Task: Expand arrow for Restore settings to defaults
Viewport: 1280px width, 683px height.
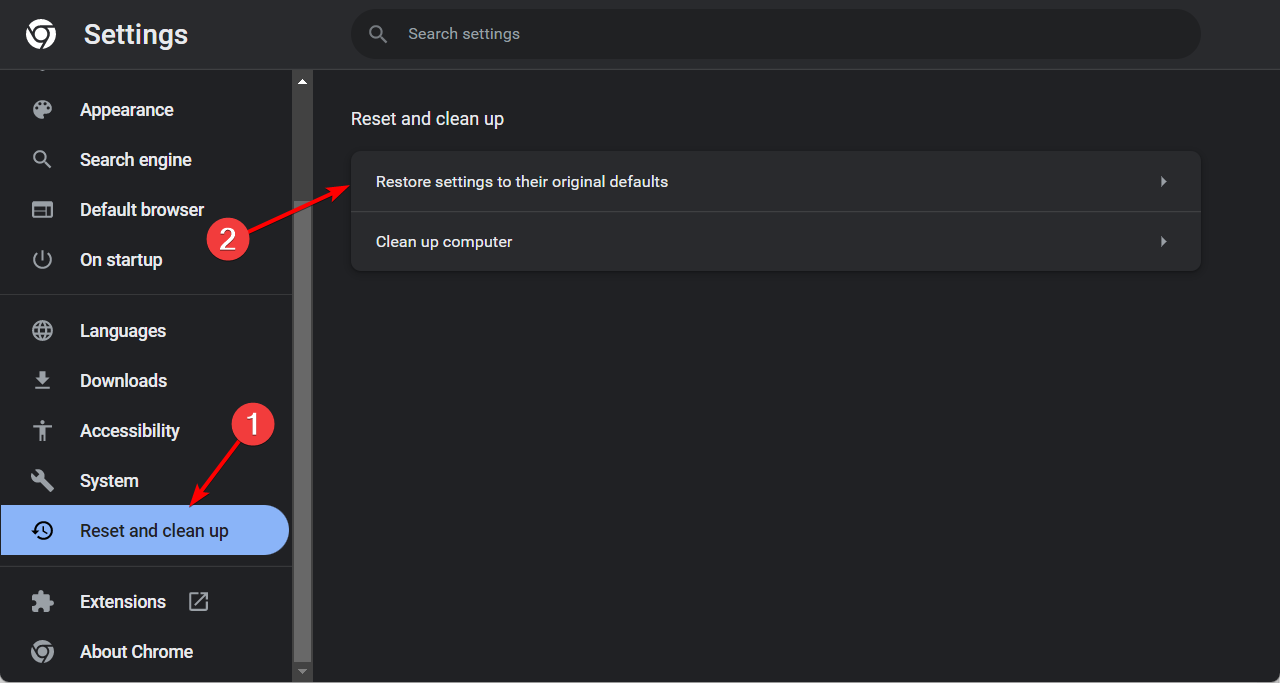Action: (1164, 182)
